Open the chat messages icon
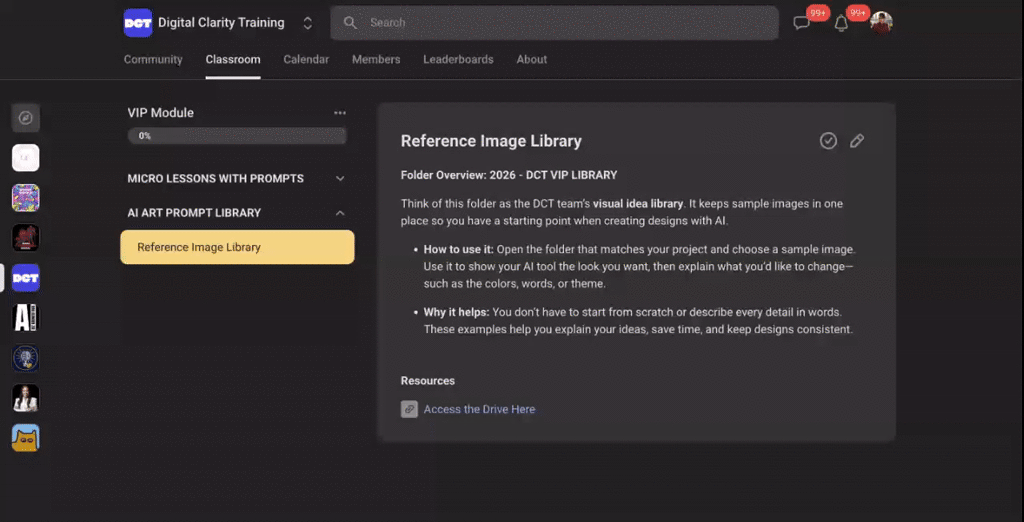Screen dimensions: 1024x522 tap(801, 23)
